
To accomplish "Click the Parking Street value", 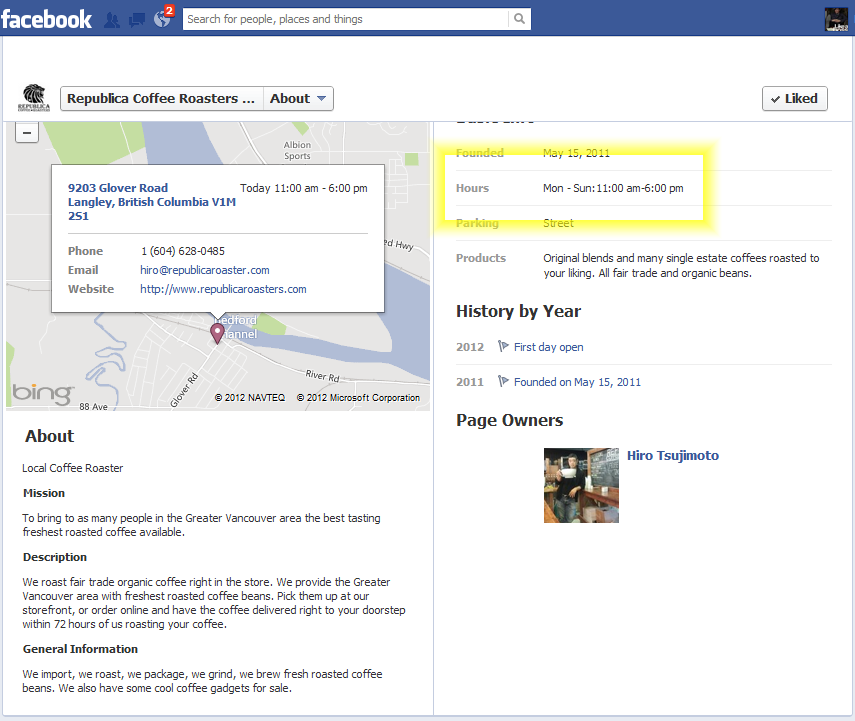I will pos(558,223).
